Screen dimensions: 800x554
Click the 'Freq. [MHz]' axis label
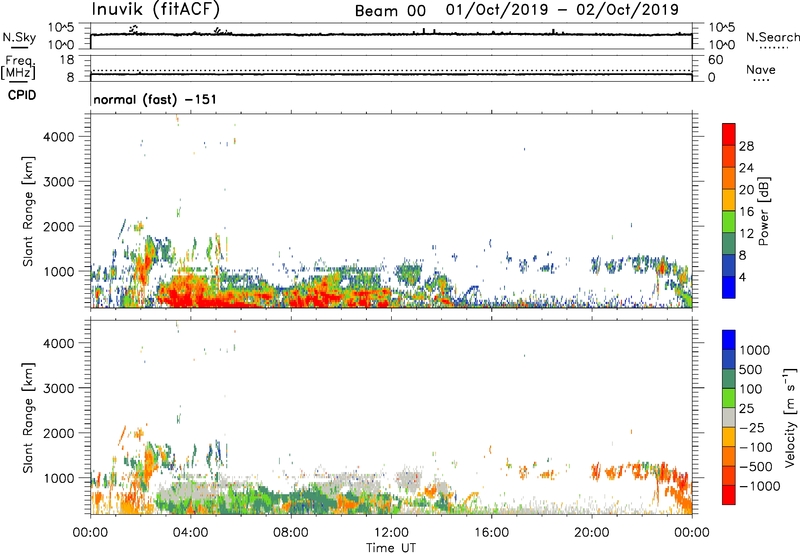(18, 67)
